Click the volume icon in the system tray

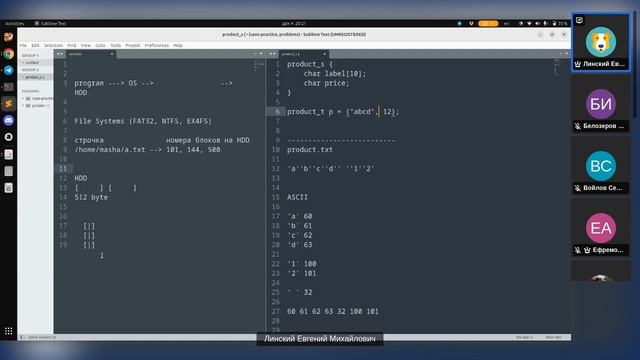[x=537, y=24]
